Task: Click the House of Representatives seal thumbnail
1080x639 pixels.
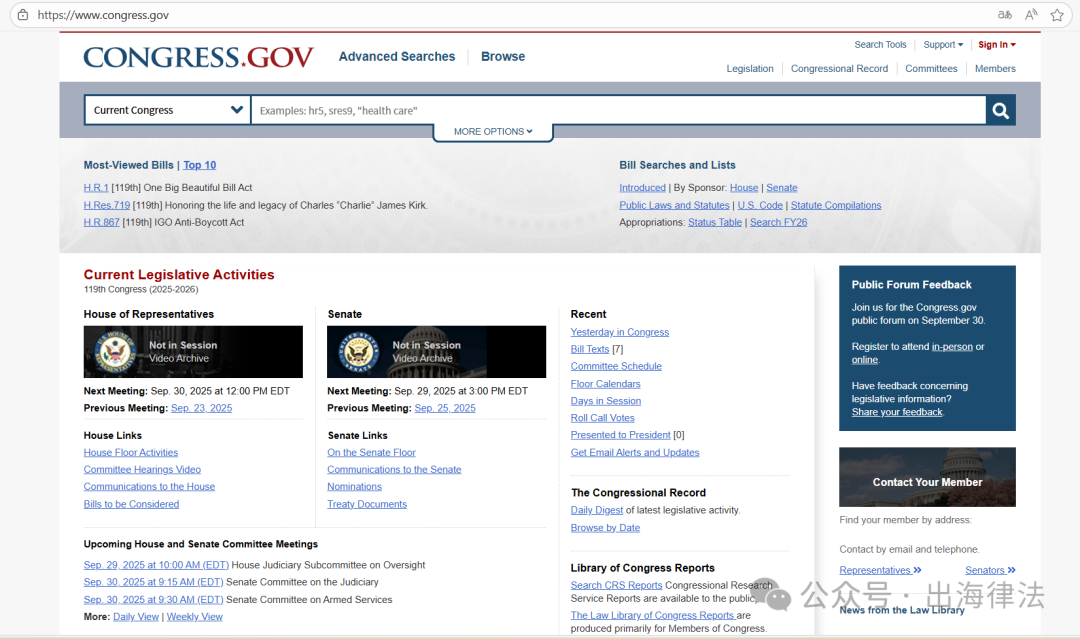Action: coord(193,352)
